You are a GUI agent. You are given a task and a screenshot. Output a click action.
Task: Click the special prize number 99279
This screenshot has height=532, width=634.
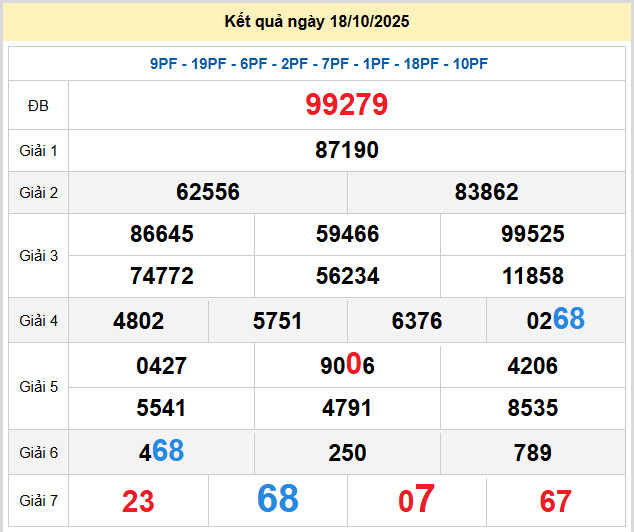pos(347,105)
